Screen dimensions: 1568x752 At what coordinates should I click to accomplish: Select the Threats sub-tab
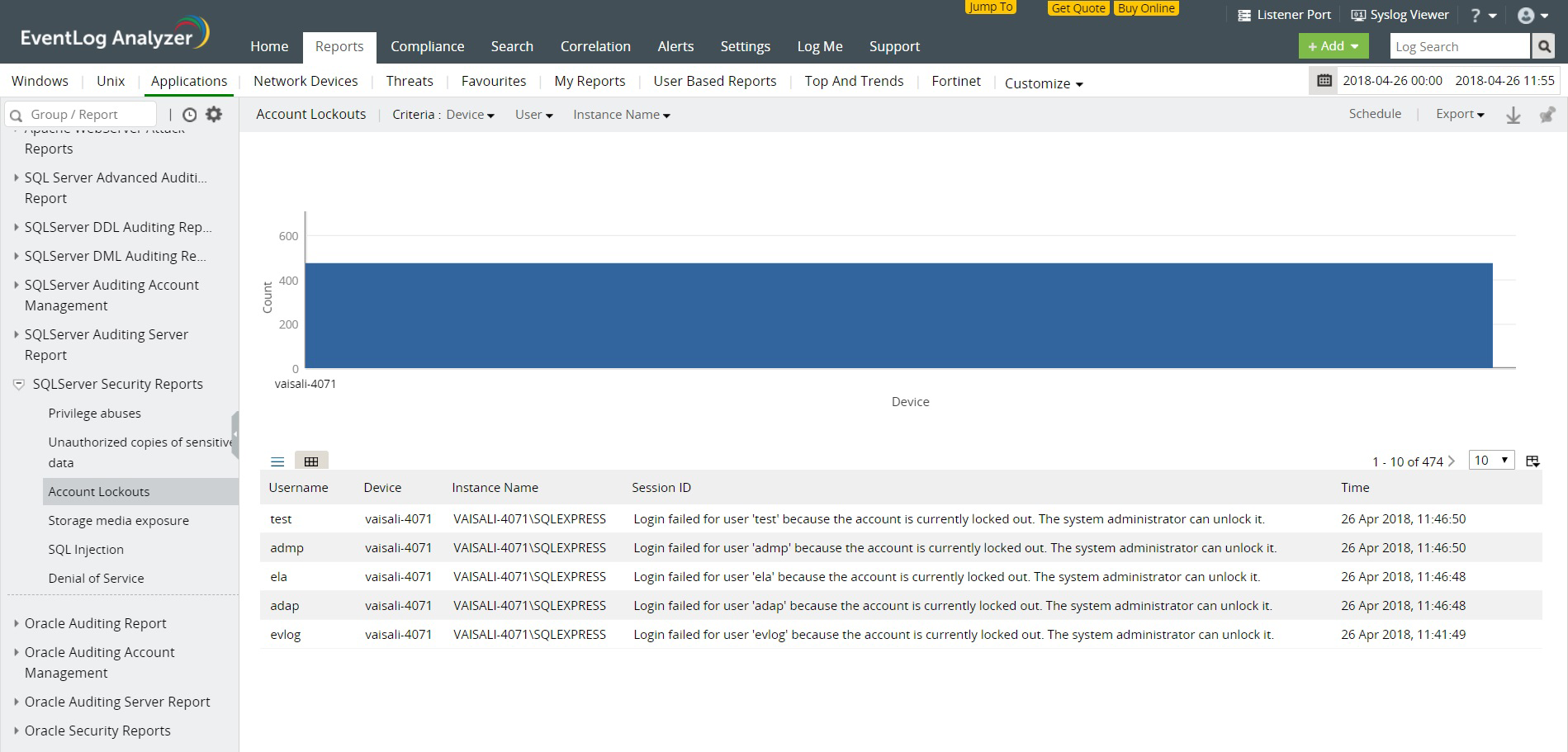click(x=410, y=81)
